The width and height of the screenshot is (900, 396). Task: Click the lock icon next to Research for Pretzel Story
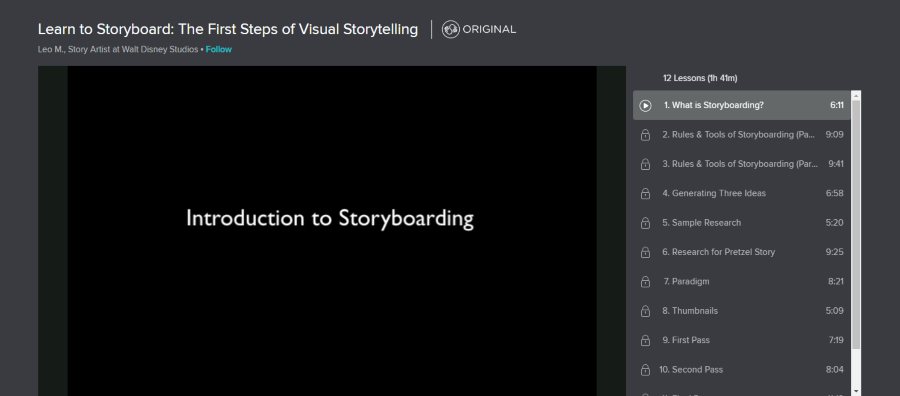pos(645,252)
